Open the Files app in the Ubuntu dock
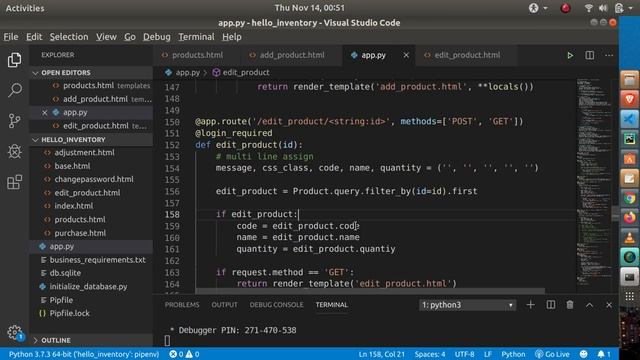The width and height of the screenshot is (640, 360). coord(629,80)
